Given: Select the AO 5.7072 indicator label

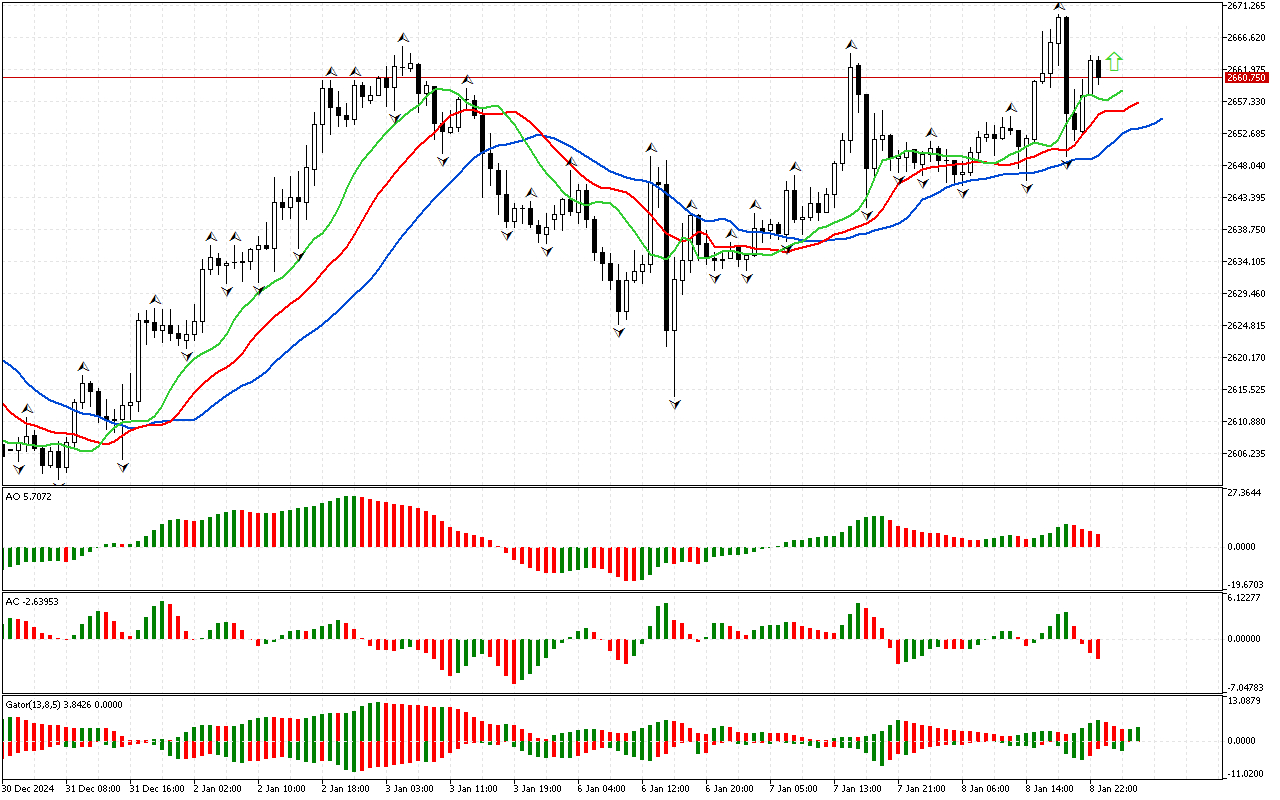Looking at the screenshot, I should pos(29,496).
